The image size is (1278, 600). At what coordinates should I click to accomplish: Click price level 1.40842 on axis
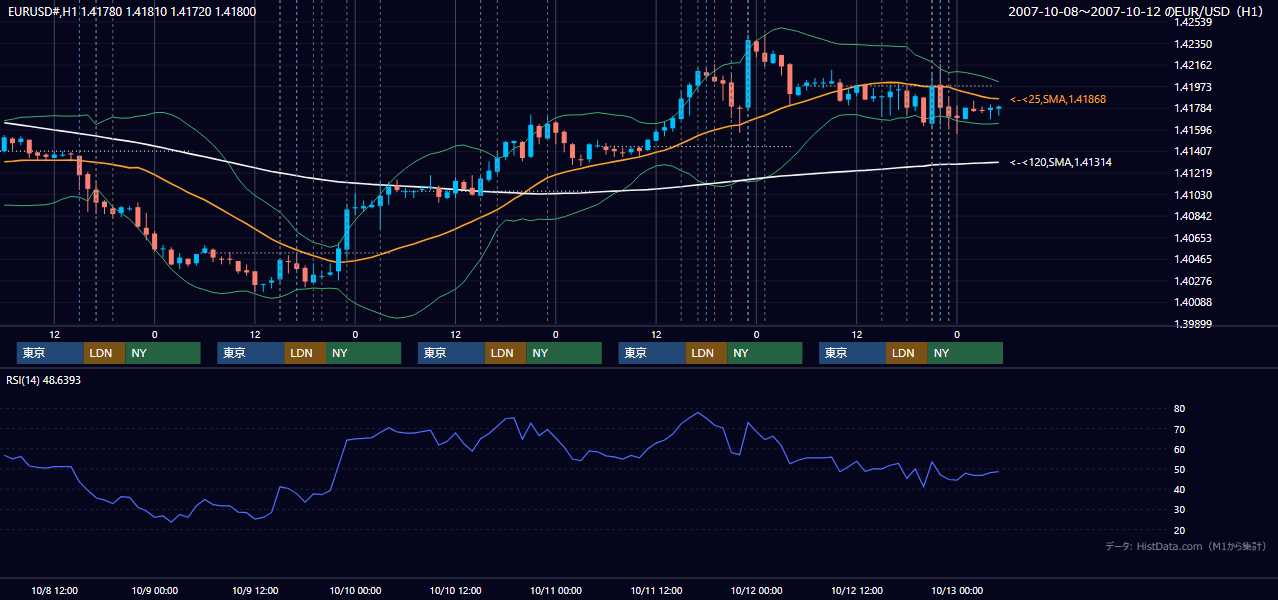click(1193, 216)
